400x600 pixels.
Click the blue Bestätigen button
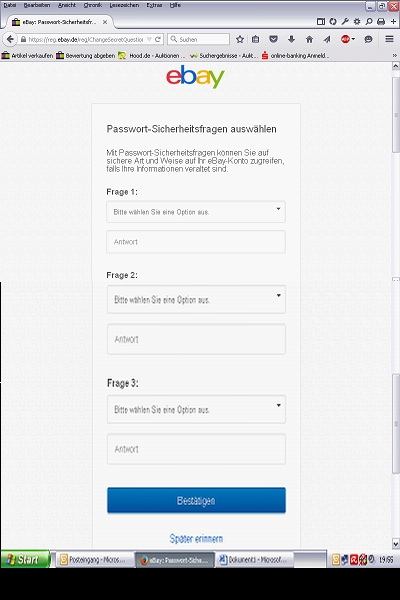(x=196, y=500)
